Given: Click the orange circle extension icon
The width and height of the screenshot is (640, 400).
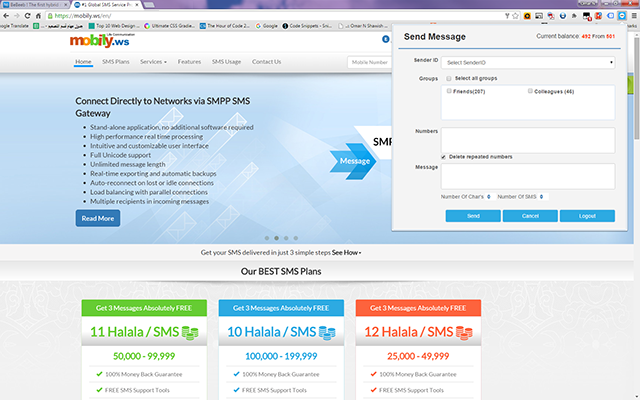Looking at the screenshot, I should [527, 16].
